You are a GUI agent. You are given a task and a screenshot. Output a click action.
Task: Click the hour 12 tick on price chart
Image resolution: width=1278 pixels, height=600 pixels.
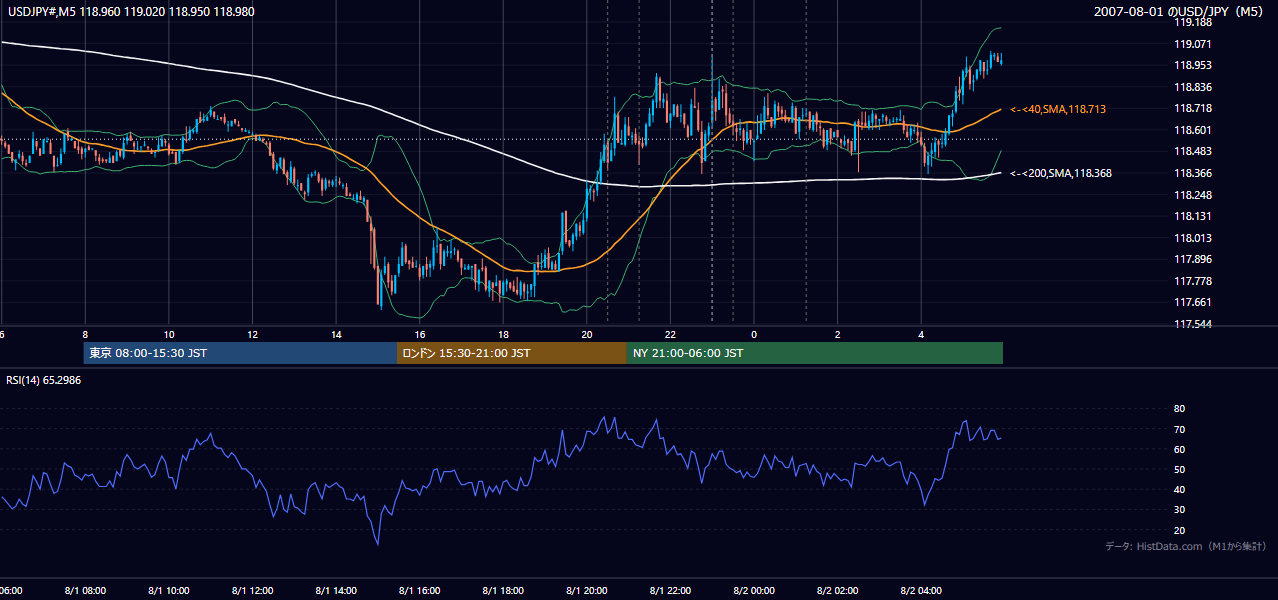click(252, 334)
